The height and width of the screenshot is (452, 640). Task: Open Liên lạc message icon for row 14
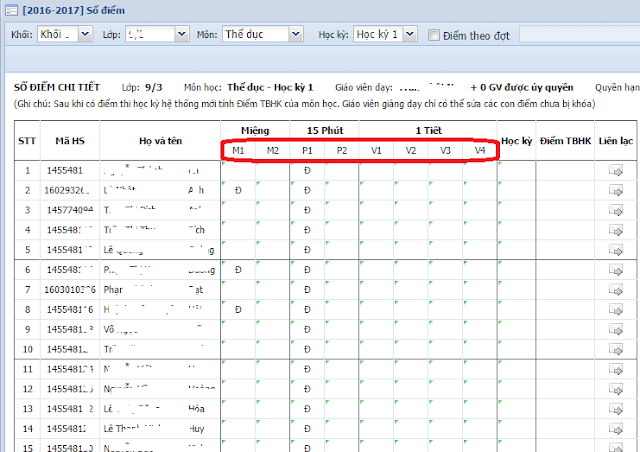[x=616, y=429]
